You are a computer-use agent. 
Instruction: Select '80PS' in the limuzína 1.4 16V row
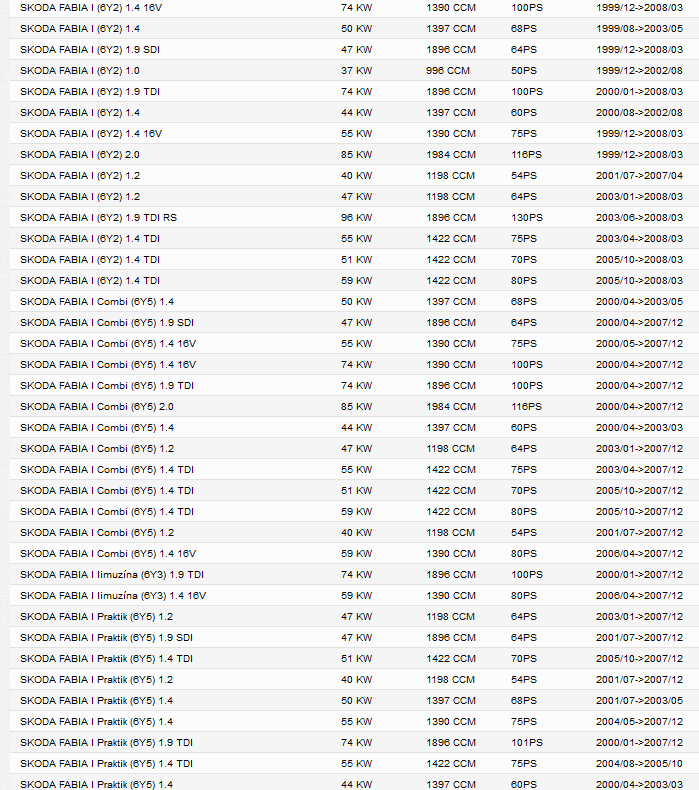click(524, 596)
